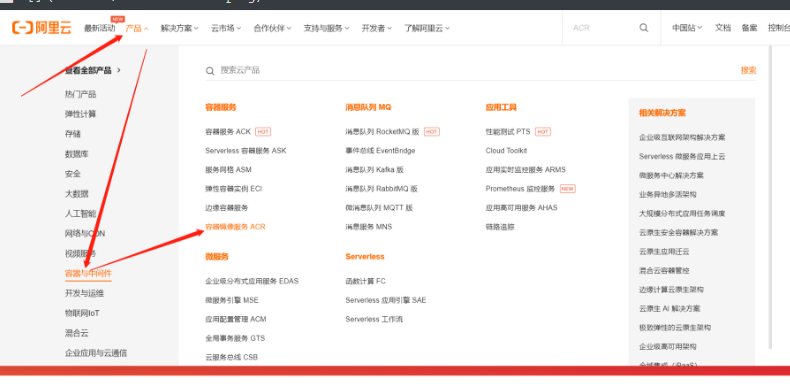
Task: Select 热门产品 category
Action: click(80, 94)
